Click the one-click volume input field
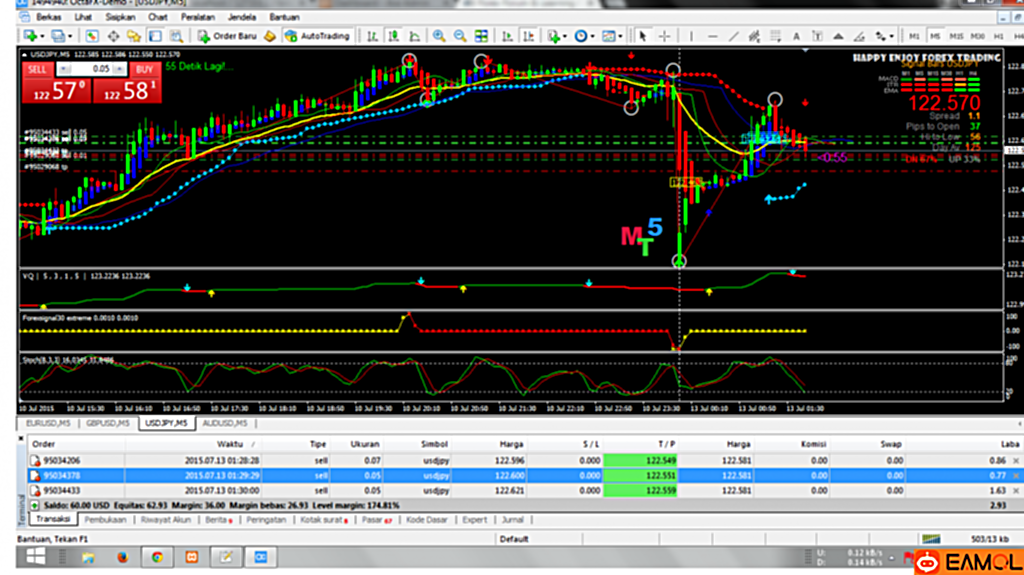Image resolution: width=1024 pixels, height=575 pixels. [x=91, y=69]
